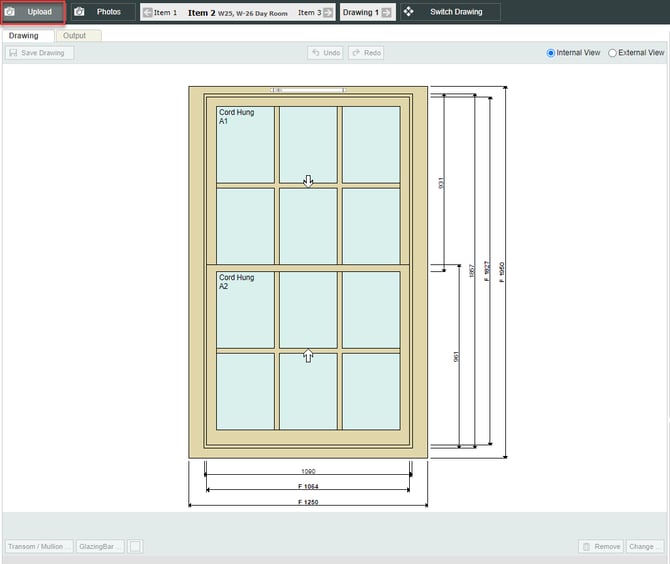This screenshot has height=564, width=670.
Task: Click the handle at the window top
Action: 308,90
